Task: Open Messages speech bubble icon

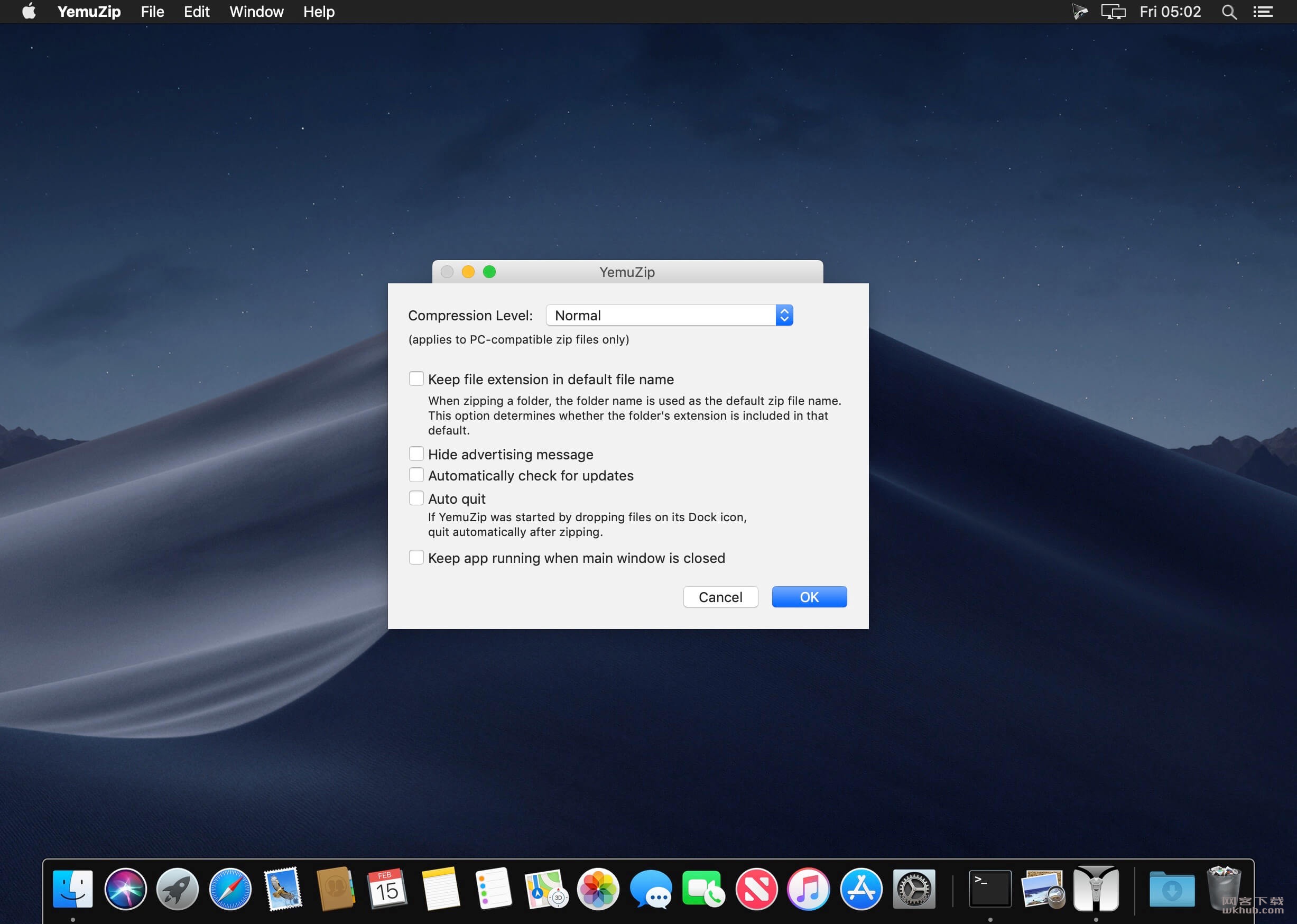Action: pyautogui.click(x=651, y=889)
